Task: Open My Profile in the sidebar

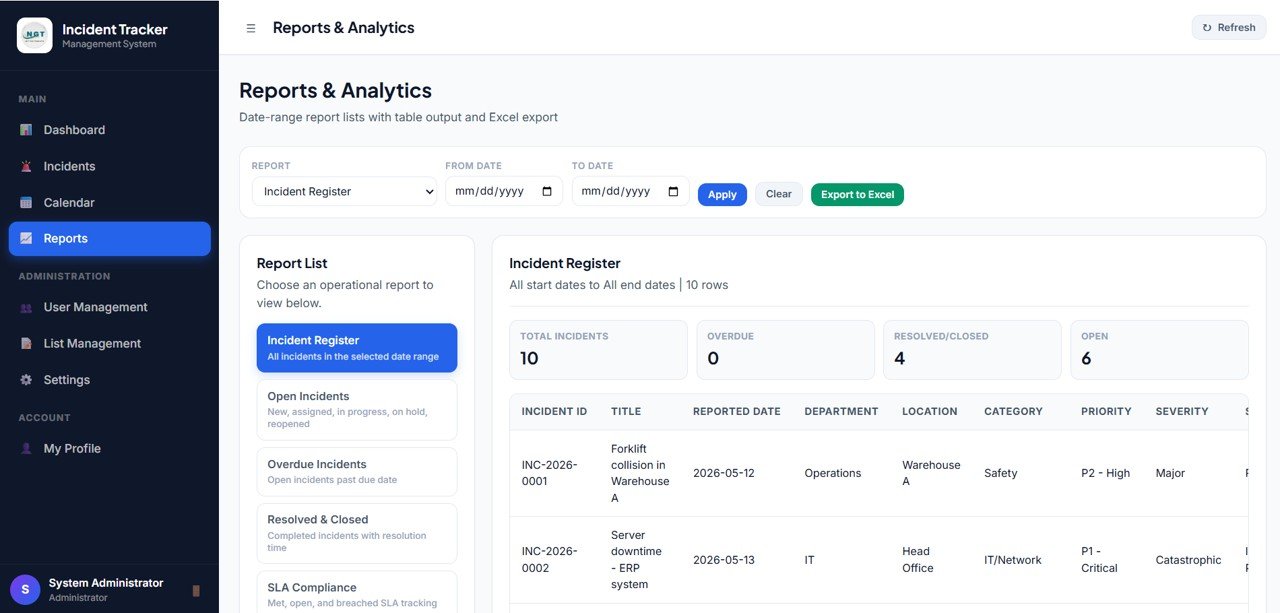Action: point(110,449)
